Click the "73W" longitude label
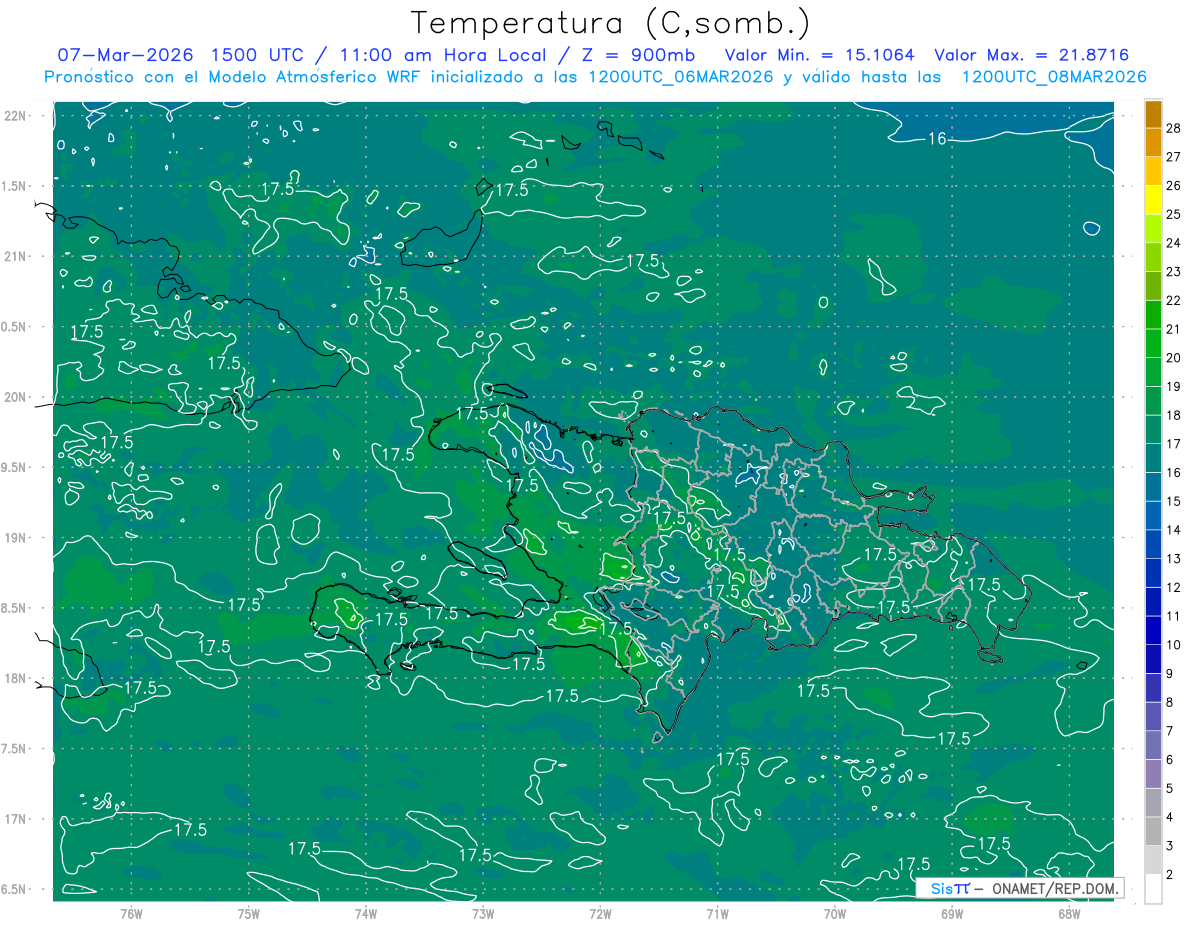 pyautogui.click(x=483, y=913)
